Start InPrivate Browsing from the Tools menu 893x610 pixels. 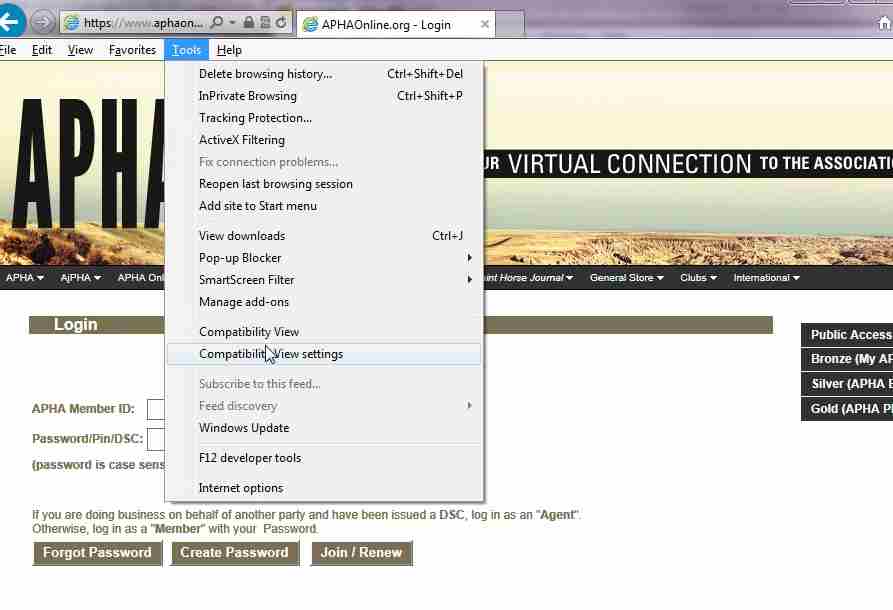pyautogui.click(x=325, y=96)
